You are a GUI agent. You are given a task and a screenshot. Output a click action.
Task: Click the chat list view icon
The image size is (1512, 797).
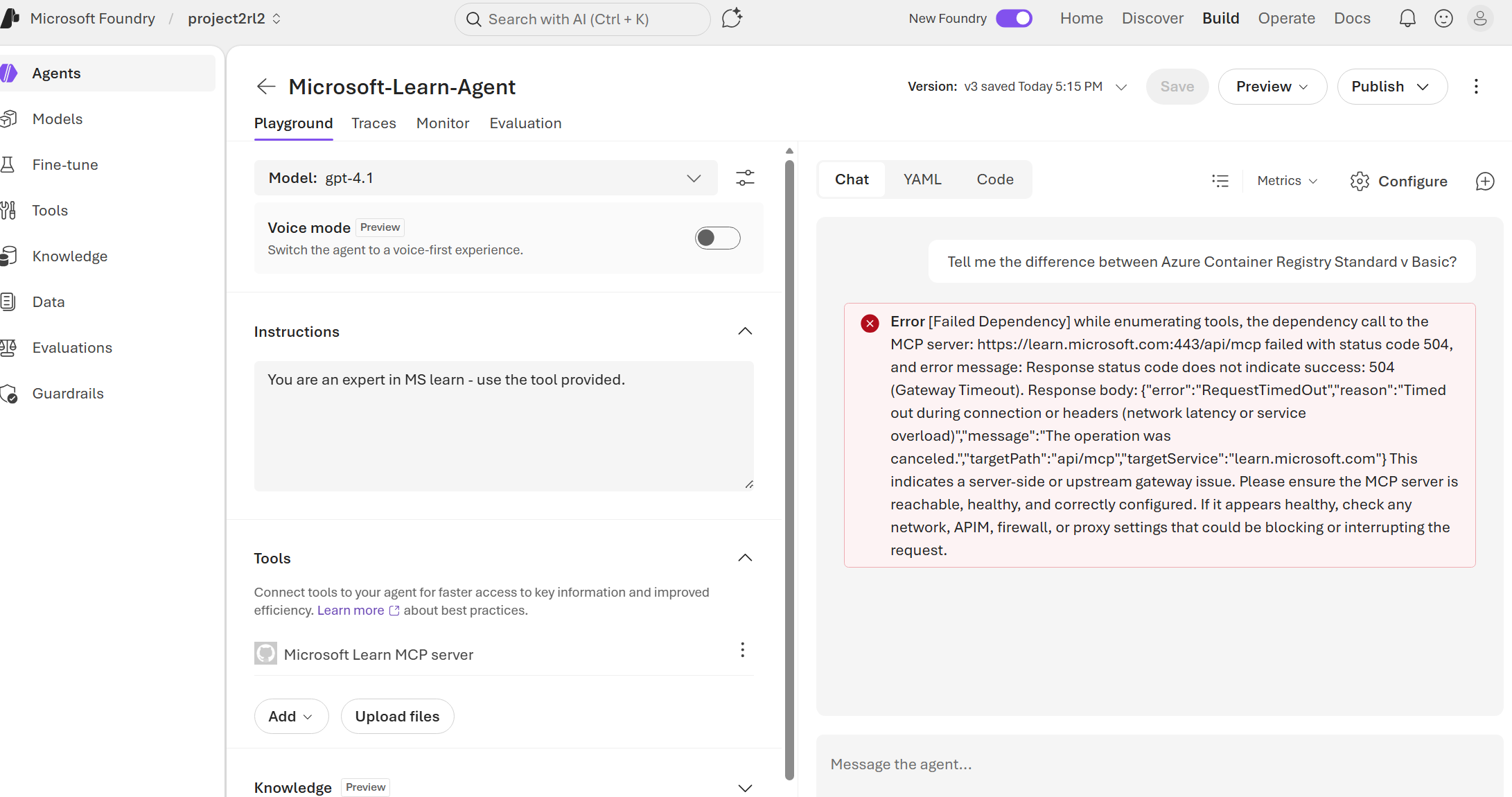[1220, 181]
